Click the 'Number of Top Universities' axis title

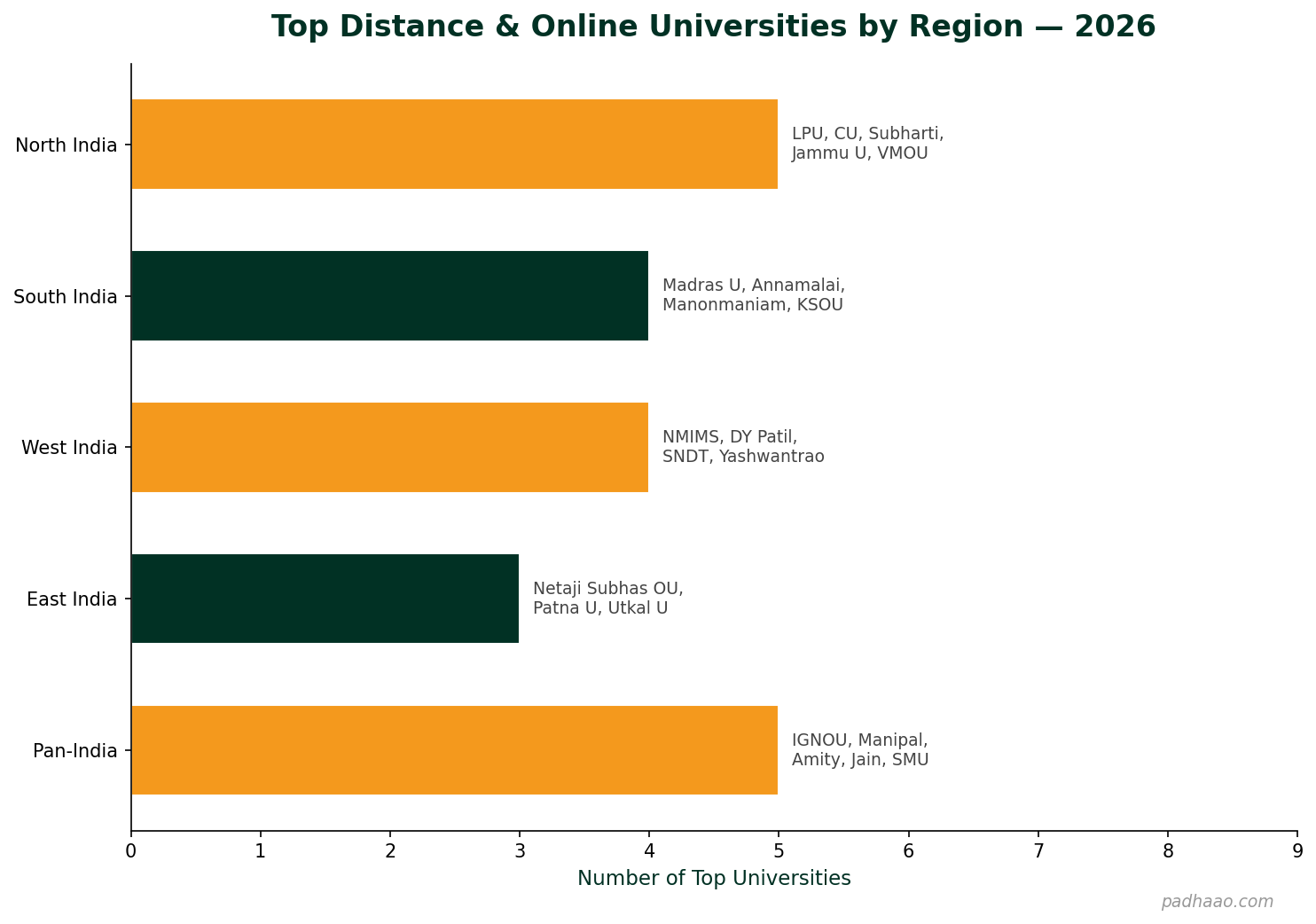point(714,878)
